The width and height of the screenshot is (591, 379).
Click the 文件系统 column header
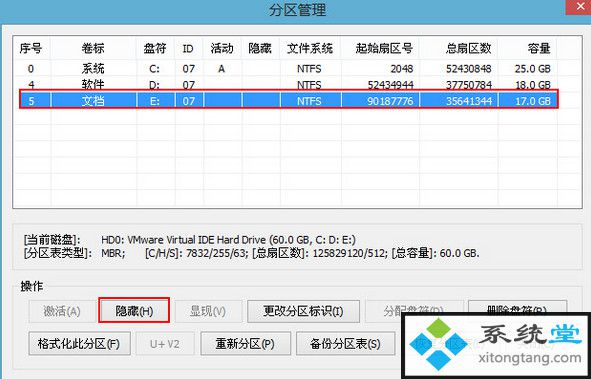point(310,48)
